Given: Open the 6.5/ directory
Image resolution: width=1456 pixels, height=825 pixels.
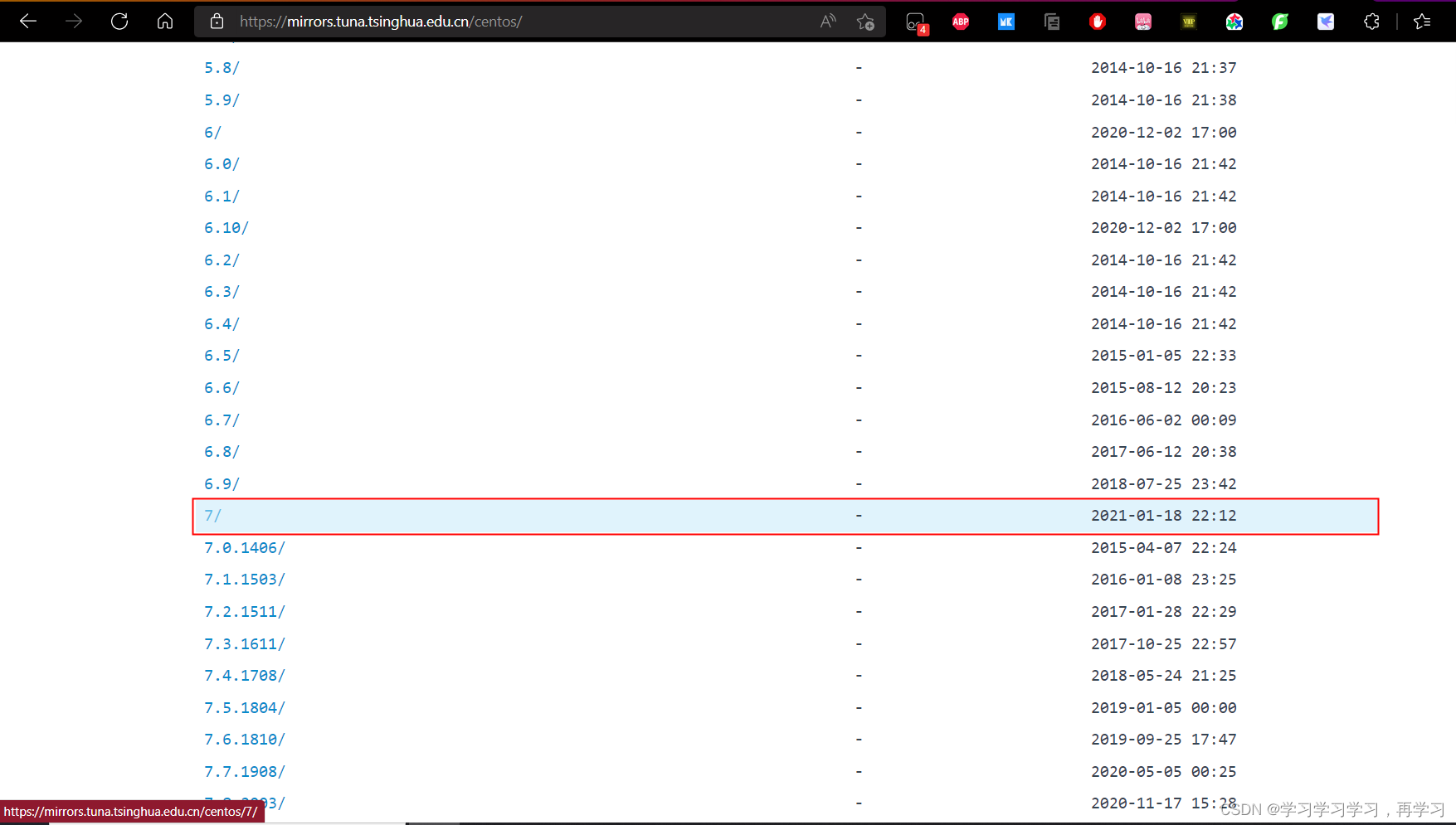Looking at the screenshot, I should (x=222, y=356).
